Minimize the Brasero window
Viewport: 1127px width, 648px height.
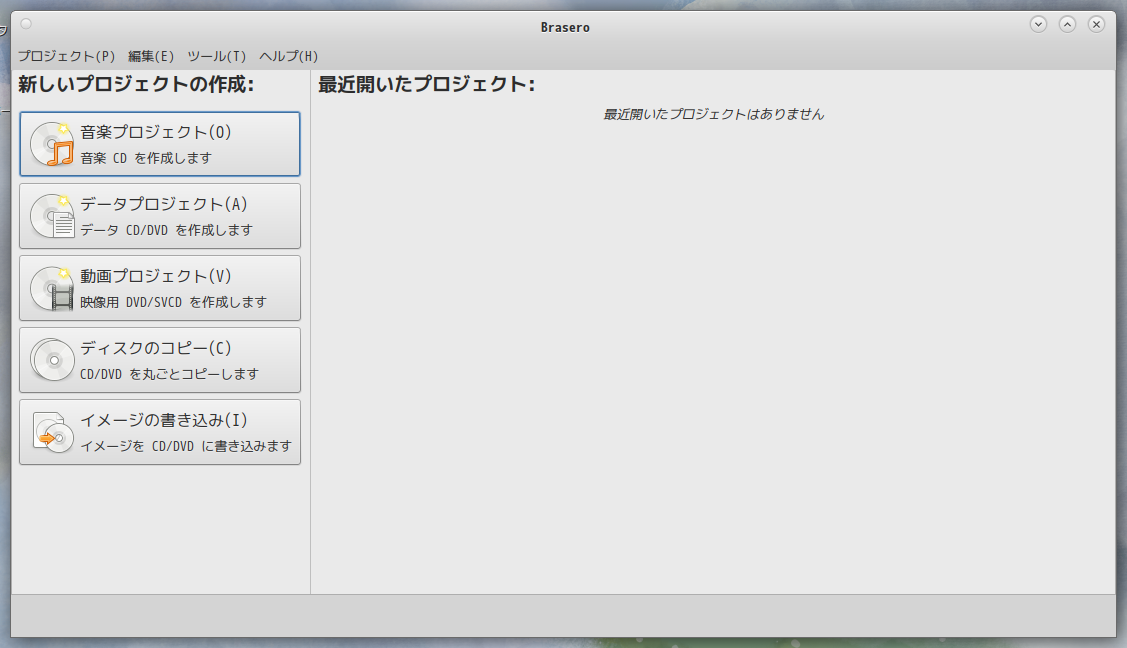point(1038,24)
